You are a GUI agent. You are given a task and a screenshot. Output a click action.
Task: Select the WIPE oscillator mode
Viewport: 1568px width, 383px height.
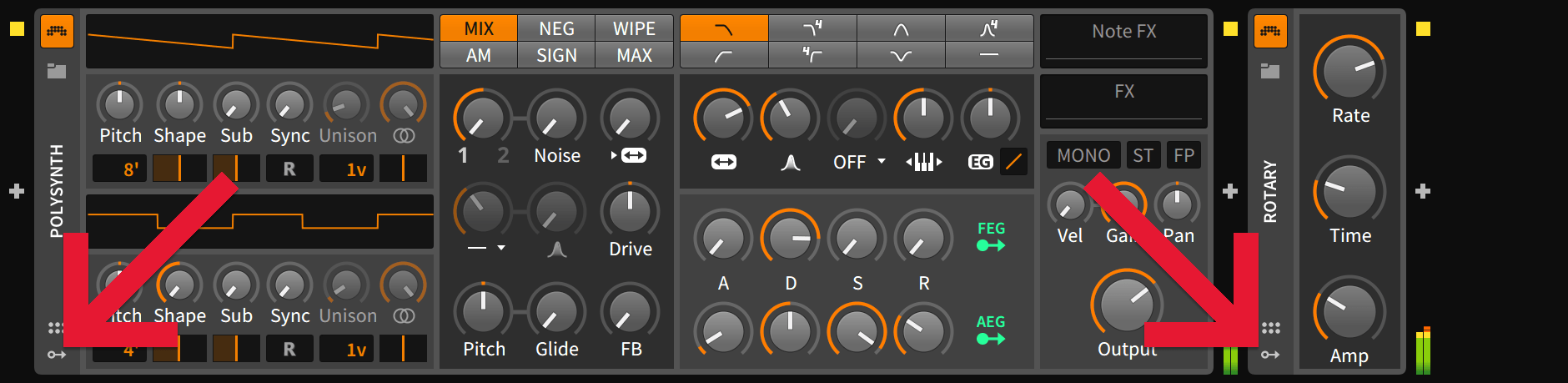click(x=634, y=28)
